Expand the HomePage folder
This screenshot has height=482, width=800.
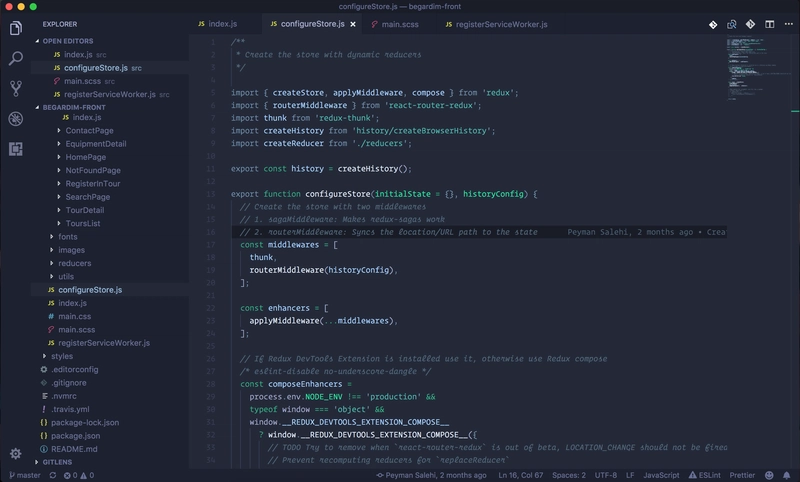[x=85, y=157]
